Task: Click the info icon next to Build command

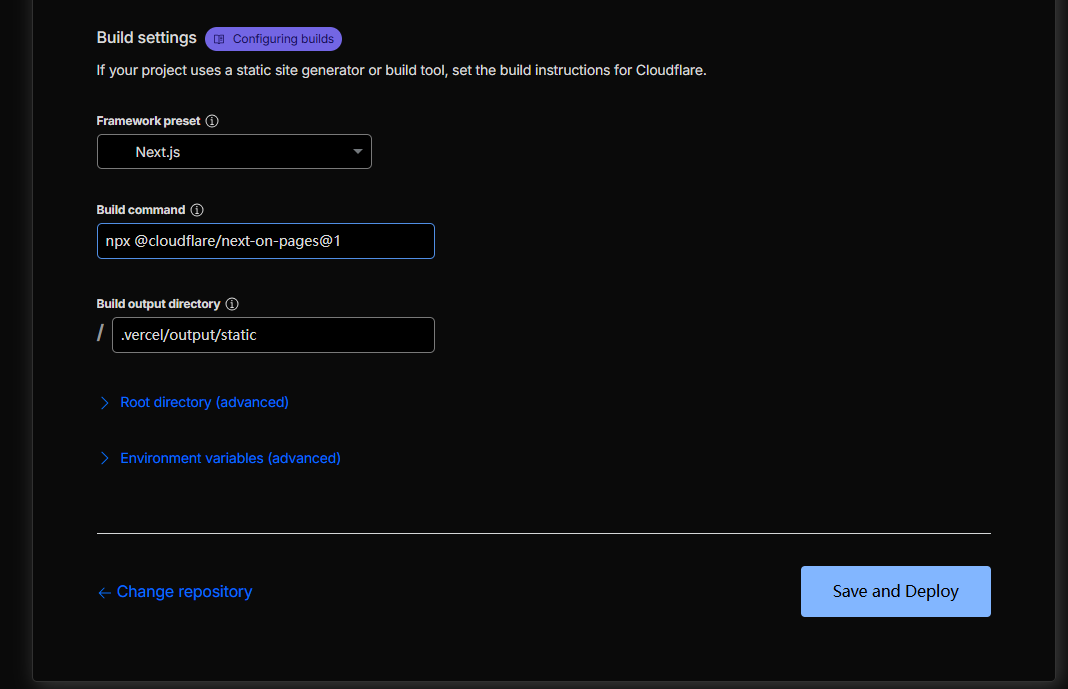Action: (x=197, y=210)
